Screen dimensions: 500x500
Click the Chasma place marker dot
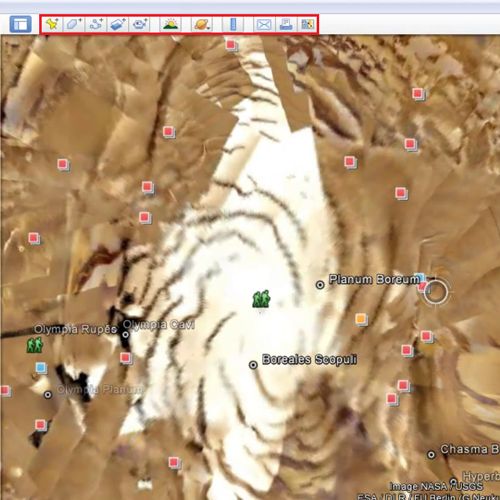pos(431,454)
